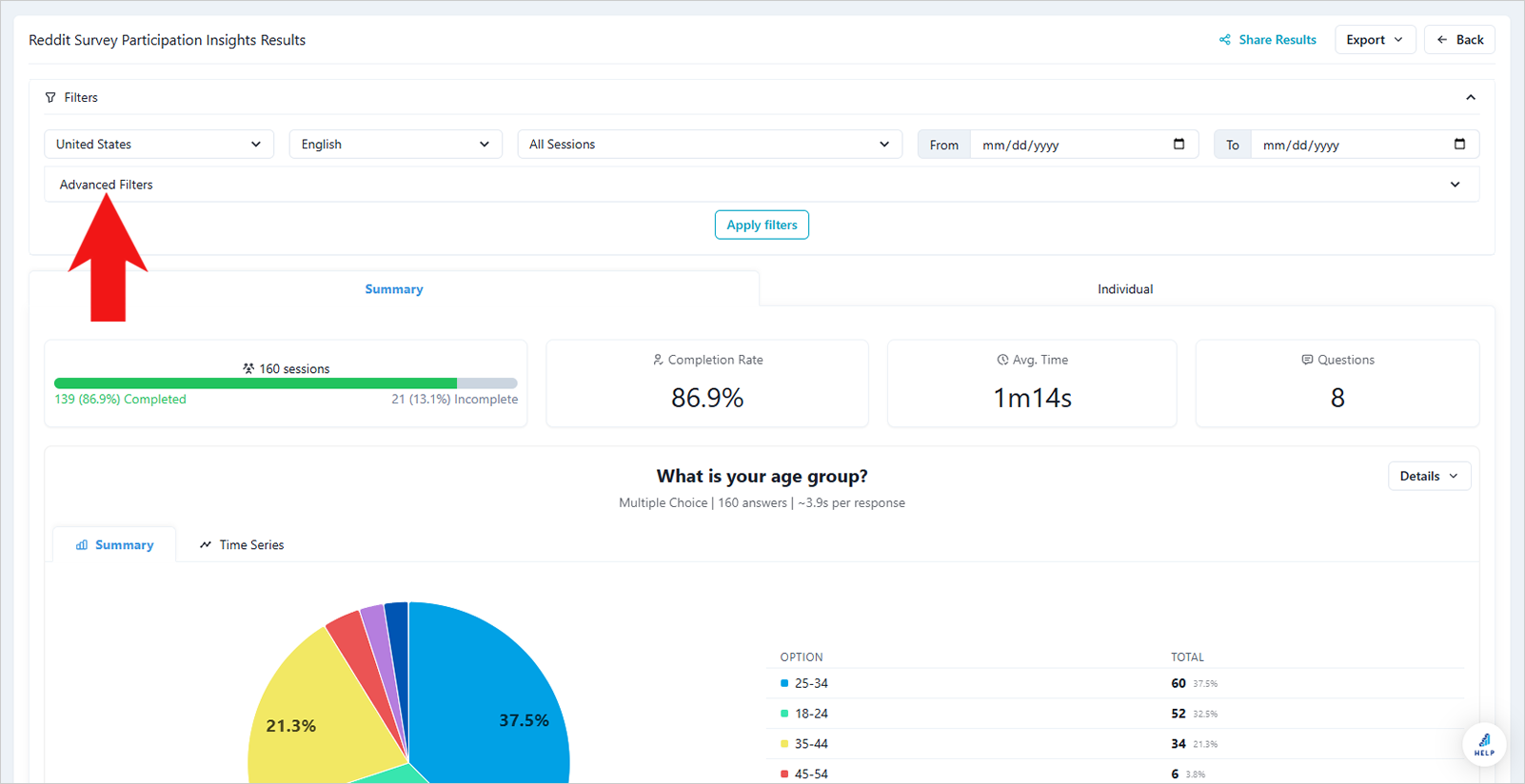1525x784 pixels.
Task: Click the sessions people icon
Action: pos(248,368)
